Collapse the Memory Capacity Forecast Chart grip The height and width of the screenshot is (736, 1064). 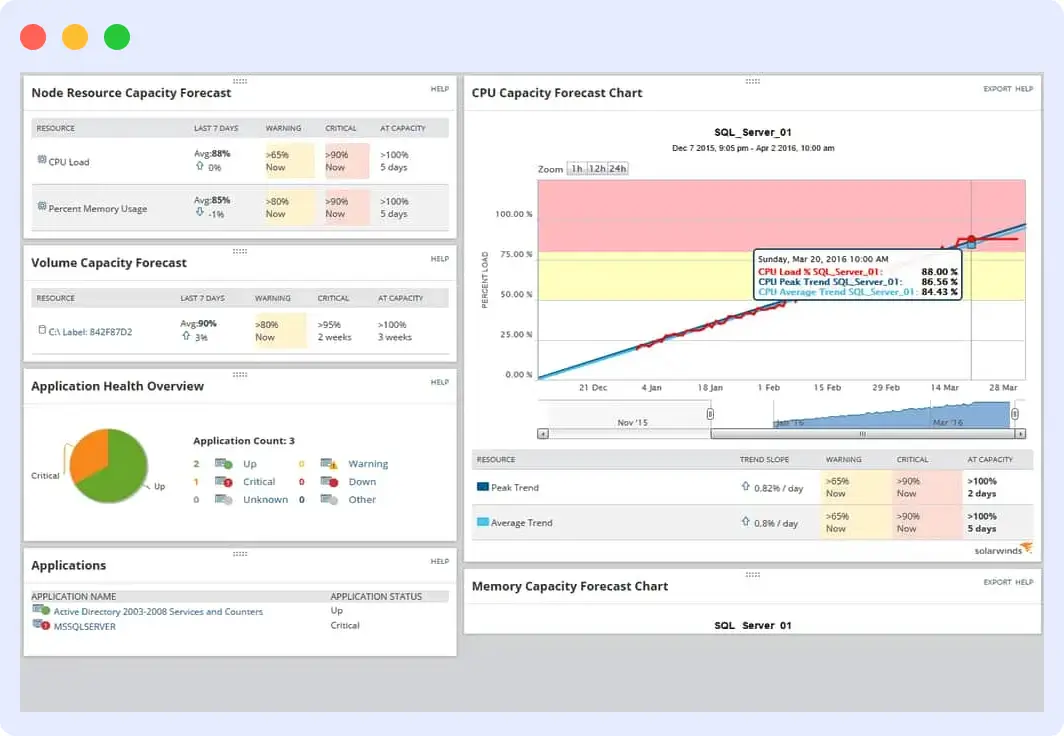(x=751, y=573)
